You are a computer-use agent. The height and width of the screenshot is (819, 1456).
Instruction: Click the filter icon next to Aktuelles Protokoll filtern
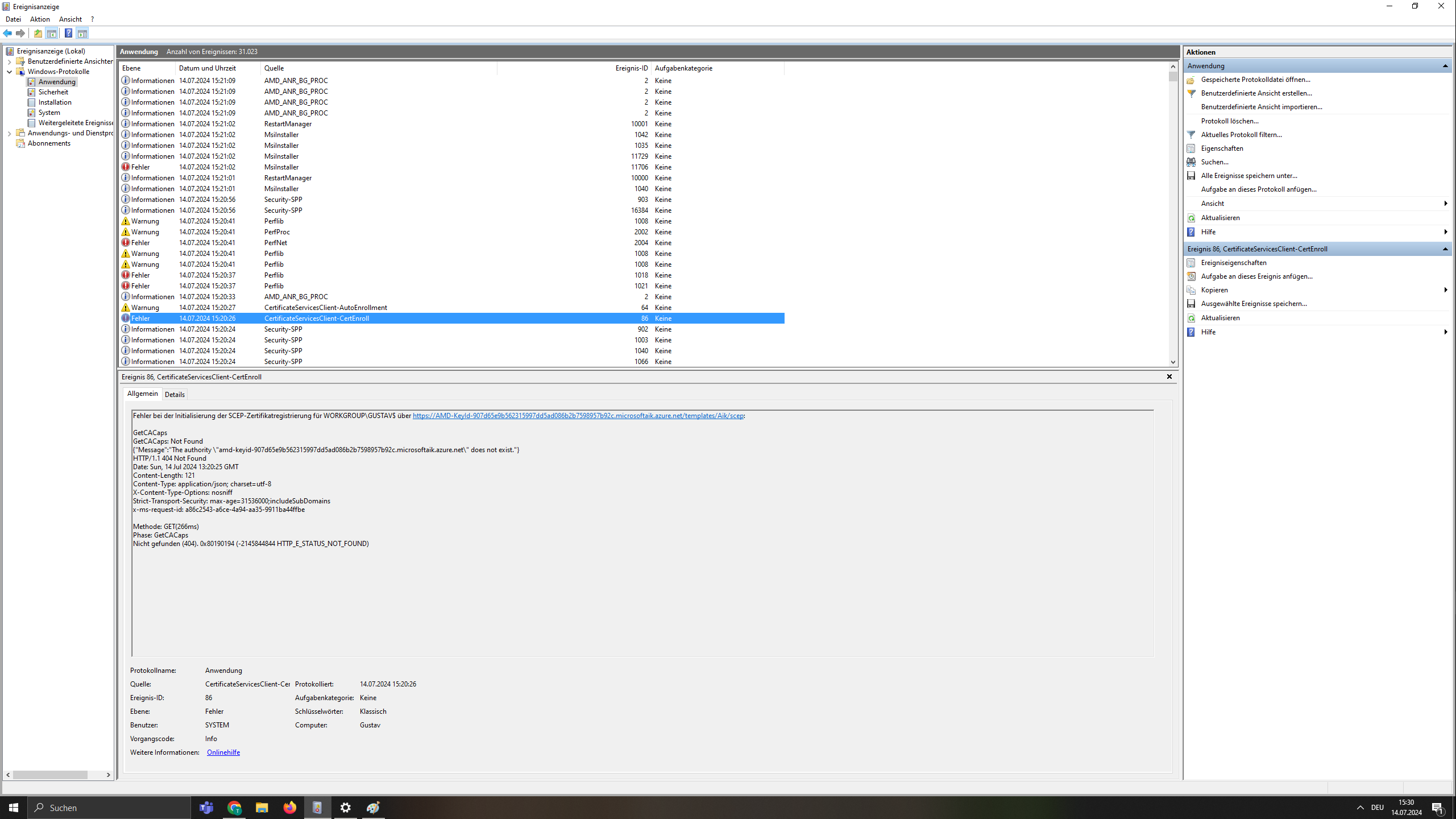[x=1191, y=135]
